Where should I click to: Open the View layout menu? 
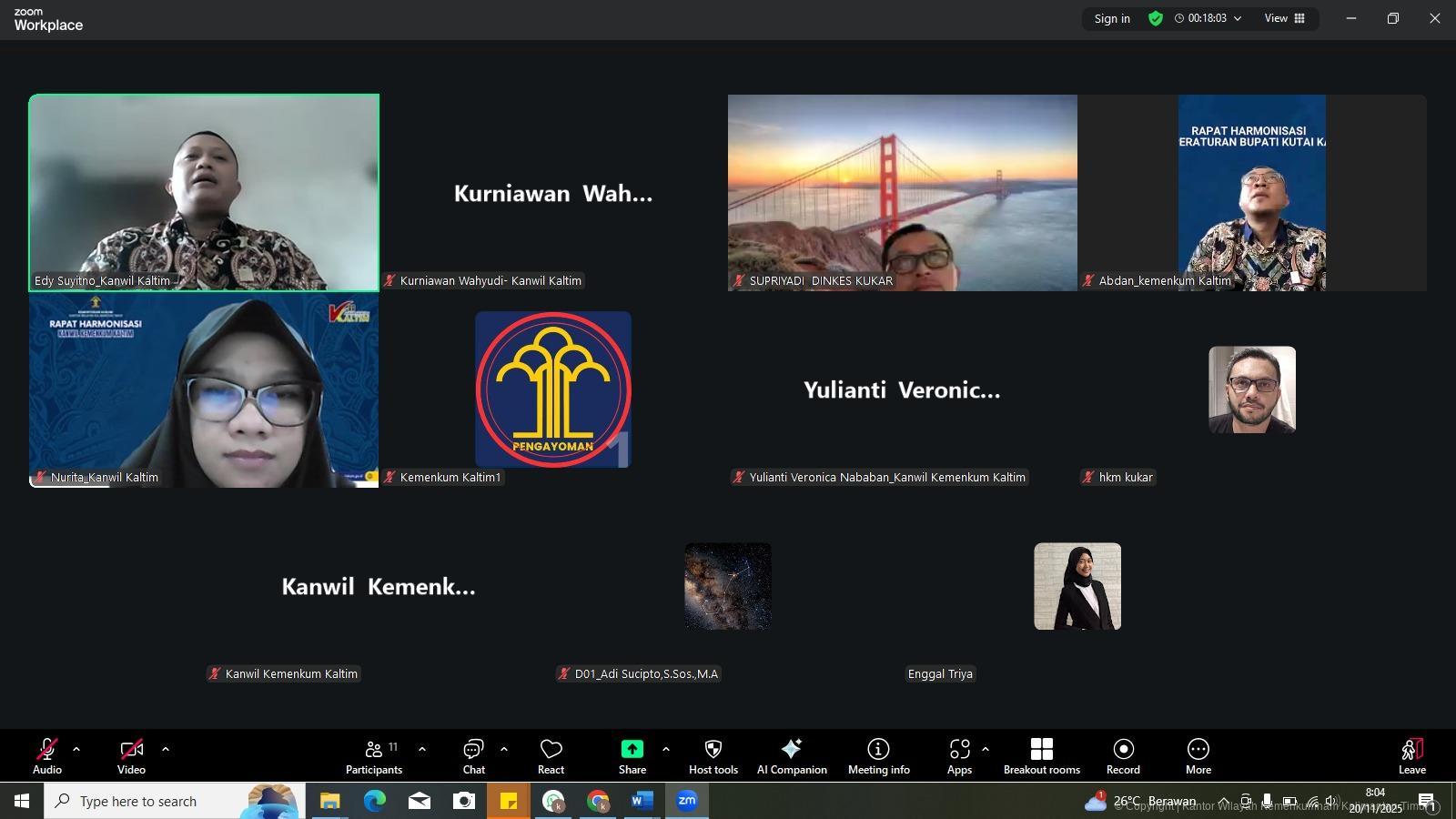tap(1284, 18)
